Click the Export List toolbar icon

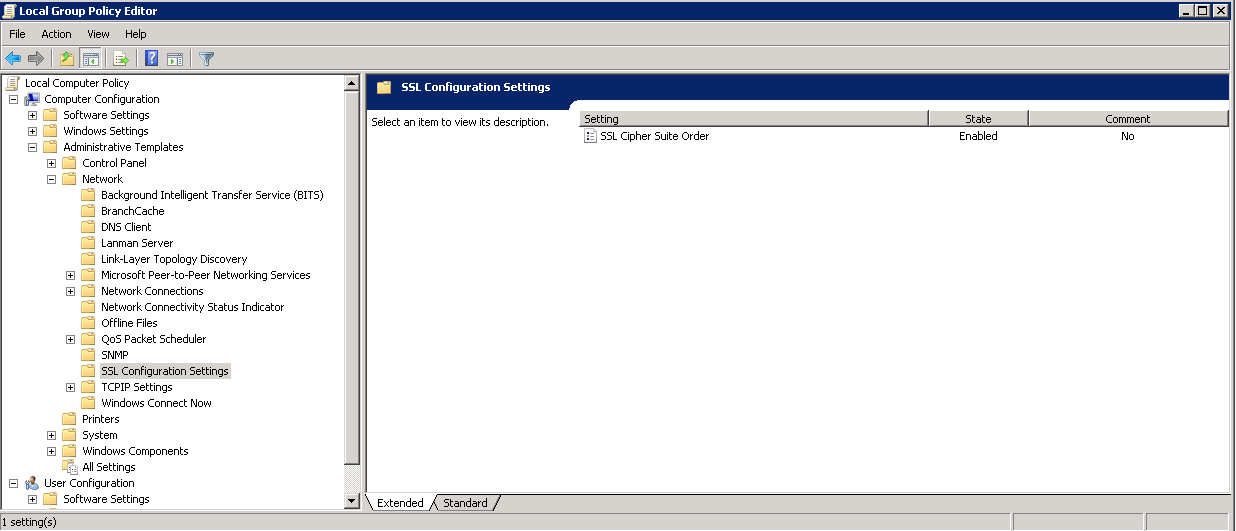pyautogui.click(x=121, y=59)
